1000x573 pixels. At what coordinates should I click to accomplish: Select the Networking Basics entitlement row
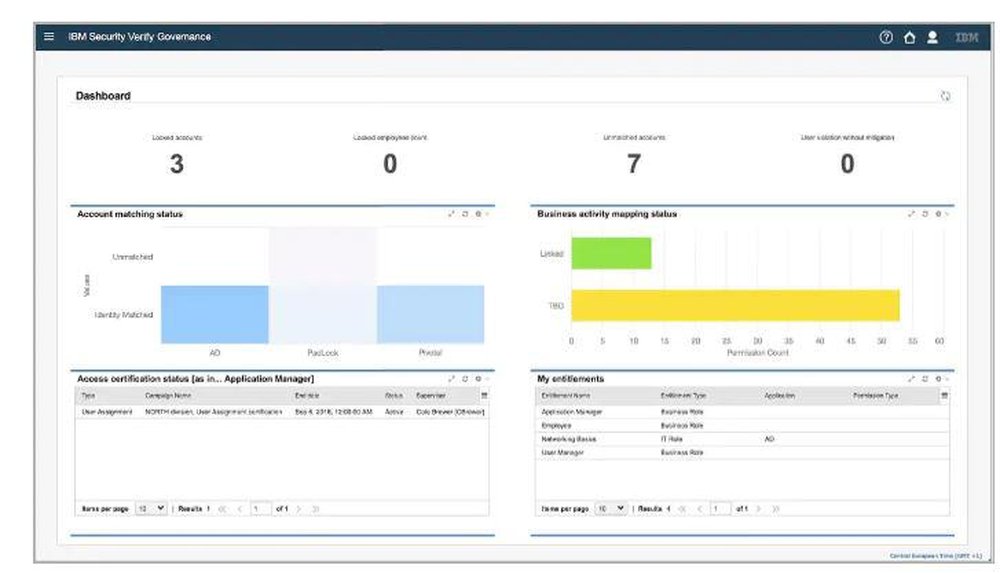pos(742,439)
